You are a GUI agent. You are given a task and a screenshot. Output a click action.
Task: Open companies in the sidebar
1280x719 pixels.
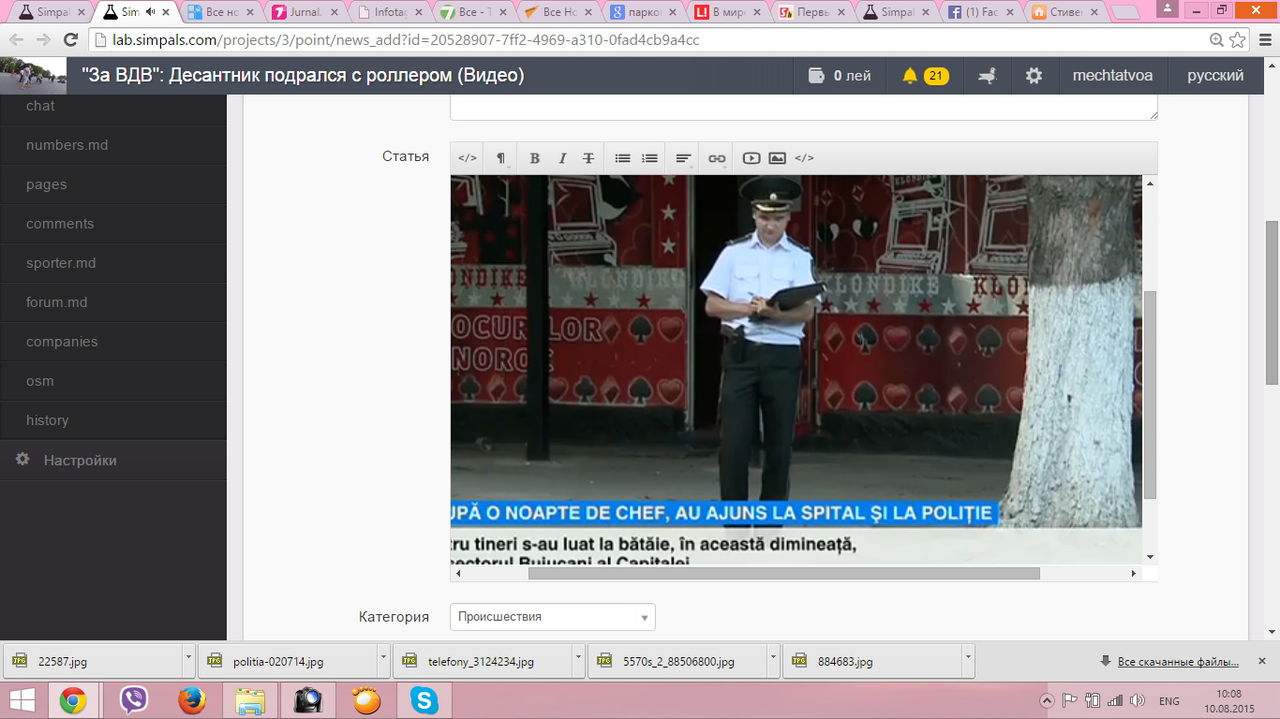pos(113,342)
